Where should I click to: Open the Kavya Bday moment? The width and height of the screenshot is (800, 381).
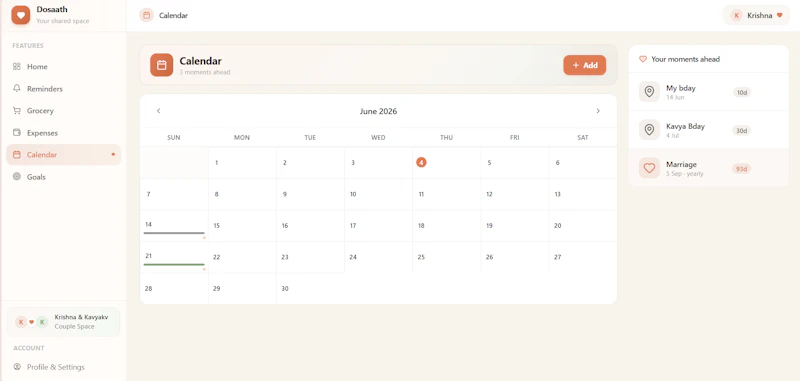(709, 130)
